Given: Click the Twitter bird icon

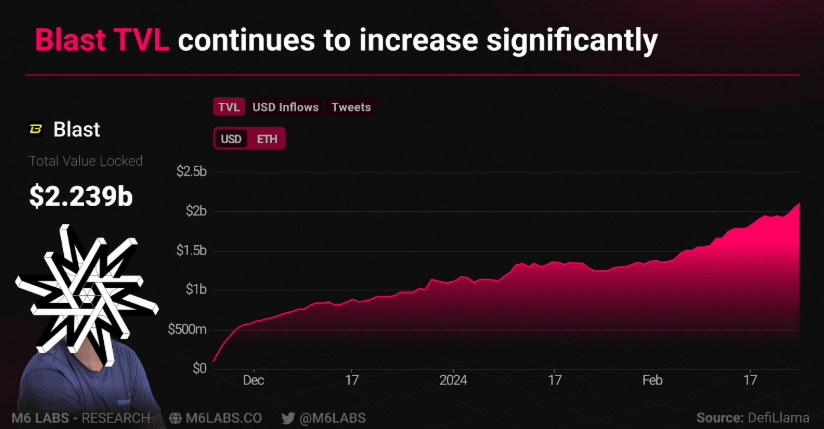Looking at the screenshot, I should [288, 416].
